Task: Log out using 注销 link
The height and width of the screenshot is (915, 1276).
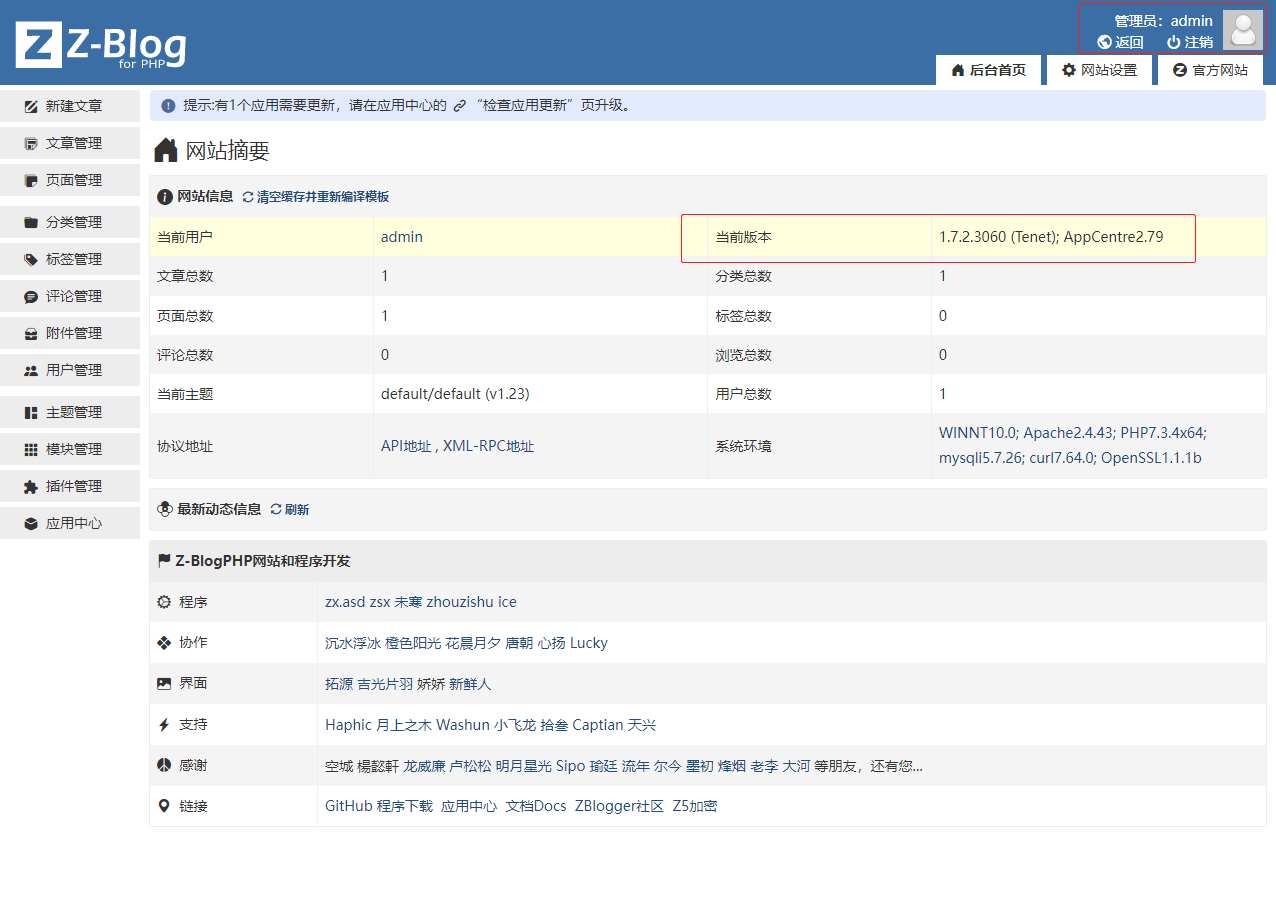Action: coord(1190,42)
